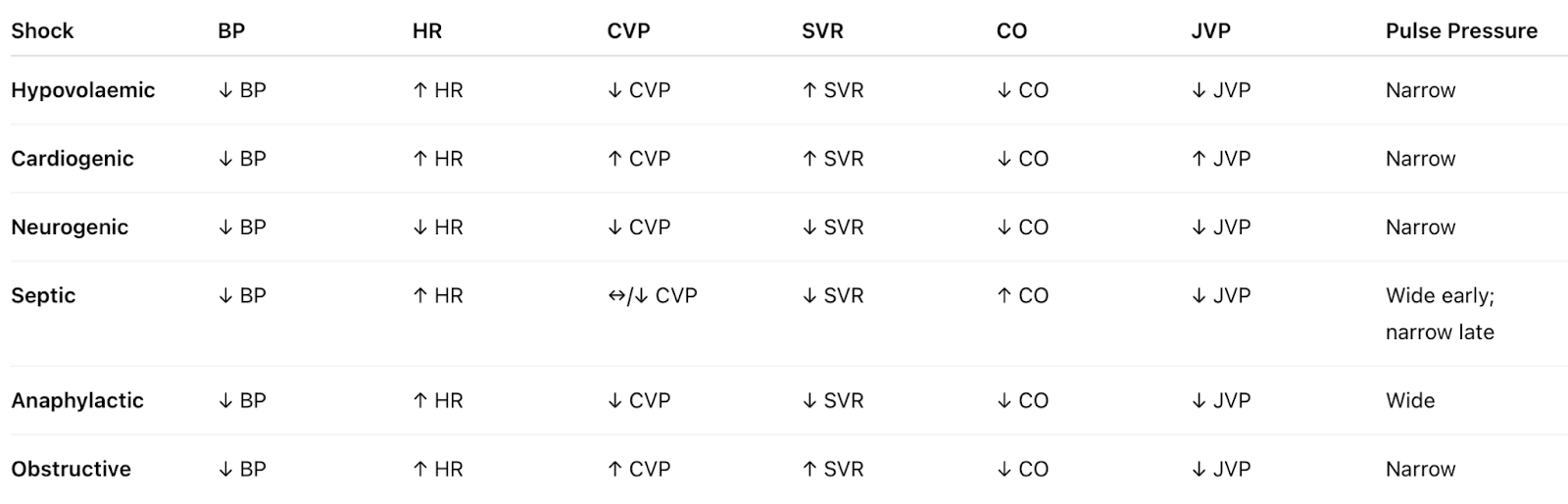This screenshot has width=1568, height=504.
Task: Click the Shock column header
Action: (x=42, y=30)
